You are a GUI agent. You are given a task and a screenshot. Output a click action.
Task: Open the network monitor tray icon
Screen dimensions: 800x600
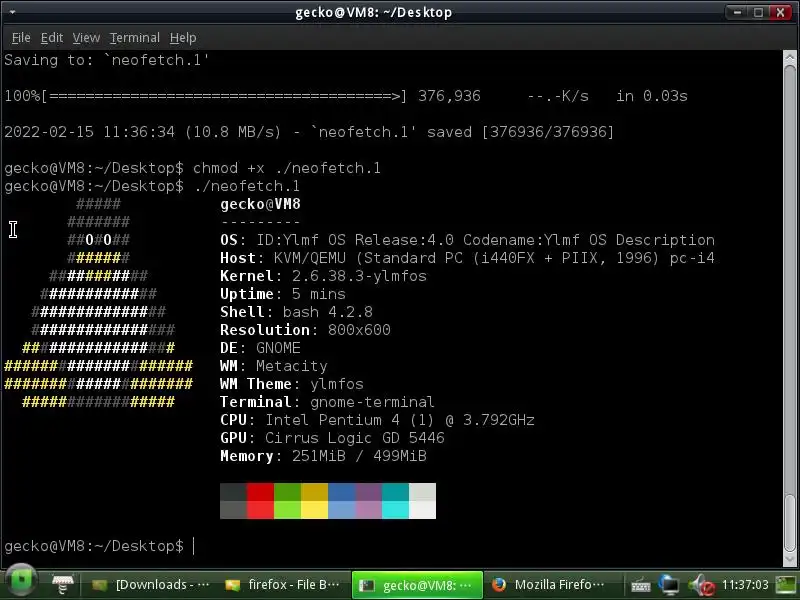[669, 585]
